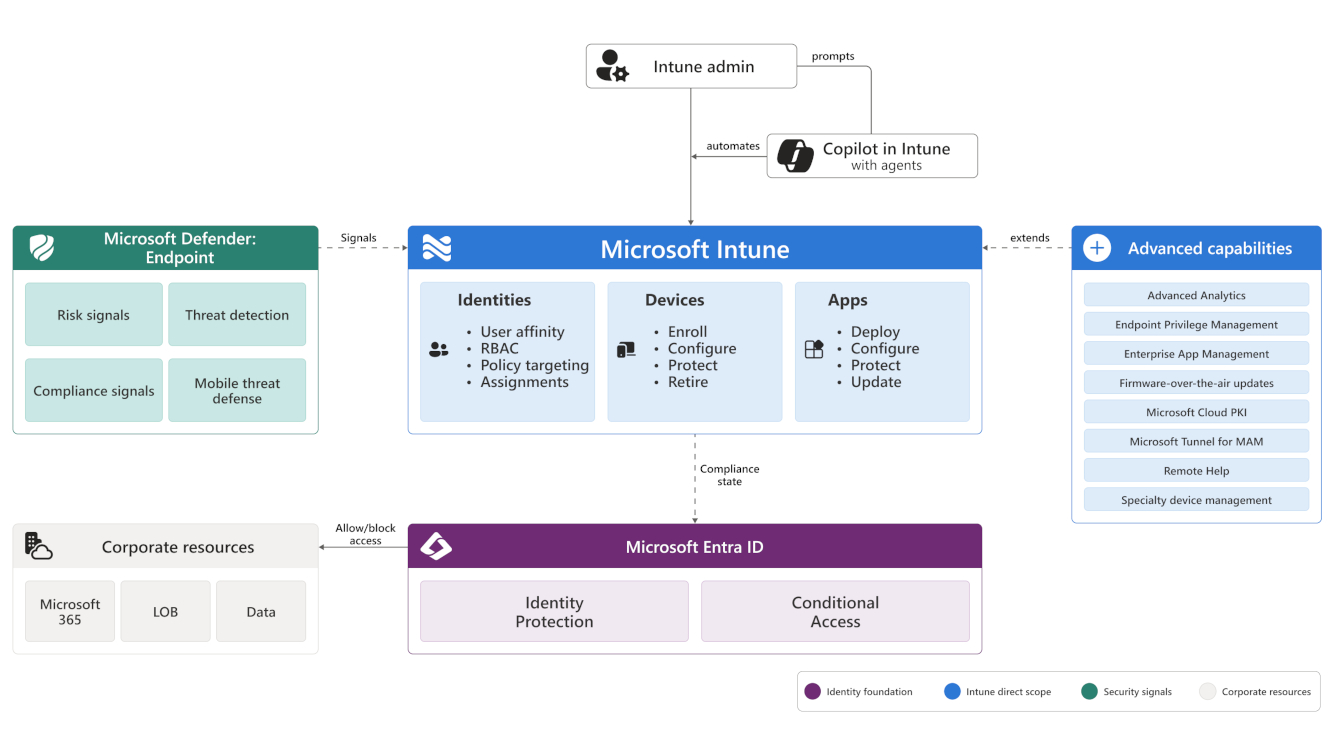Click the blue Intune direct scope legend dot
The image size is (1333, 750).
pos(952,691)
